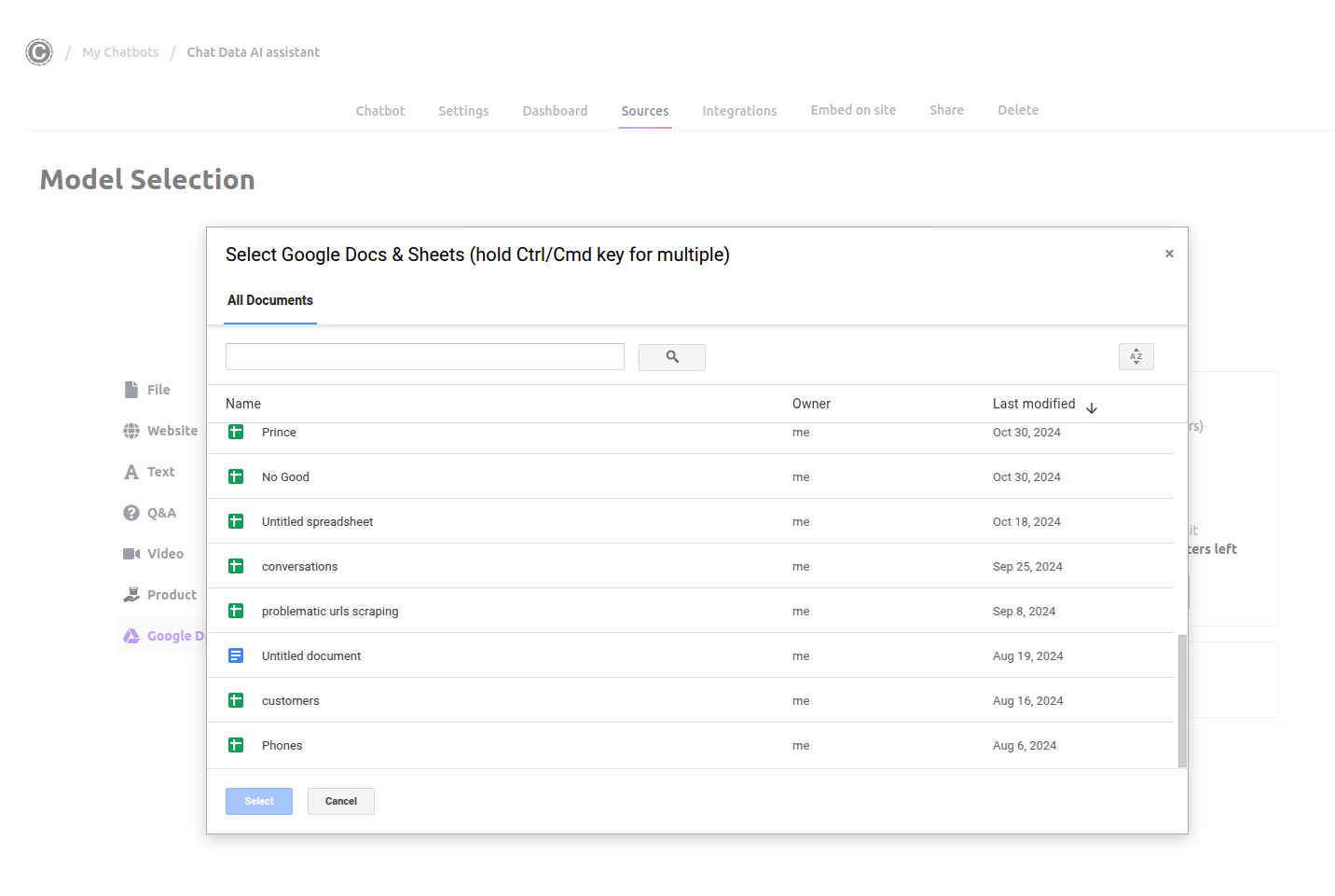Focus the document search field

pos(425,356)
